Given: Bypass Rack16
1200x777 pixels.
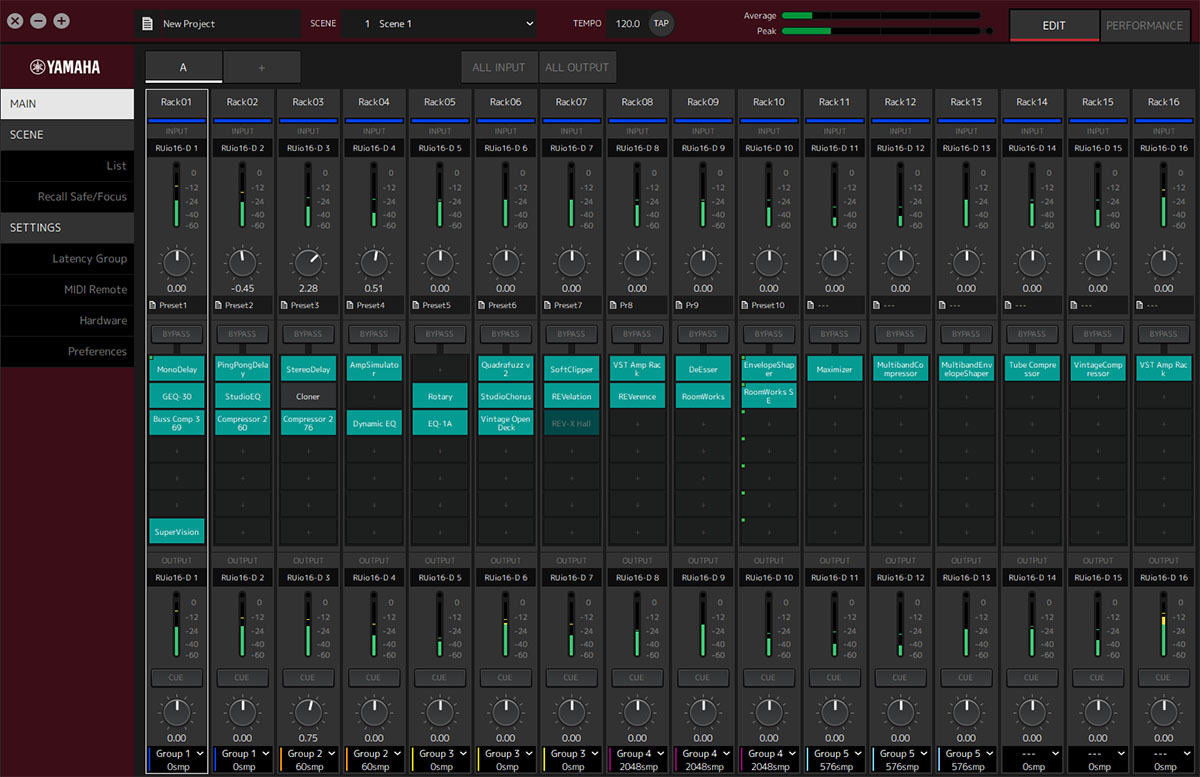Looking at the screenshot, I should [x=1164, y=334].
